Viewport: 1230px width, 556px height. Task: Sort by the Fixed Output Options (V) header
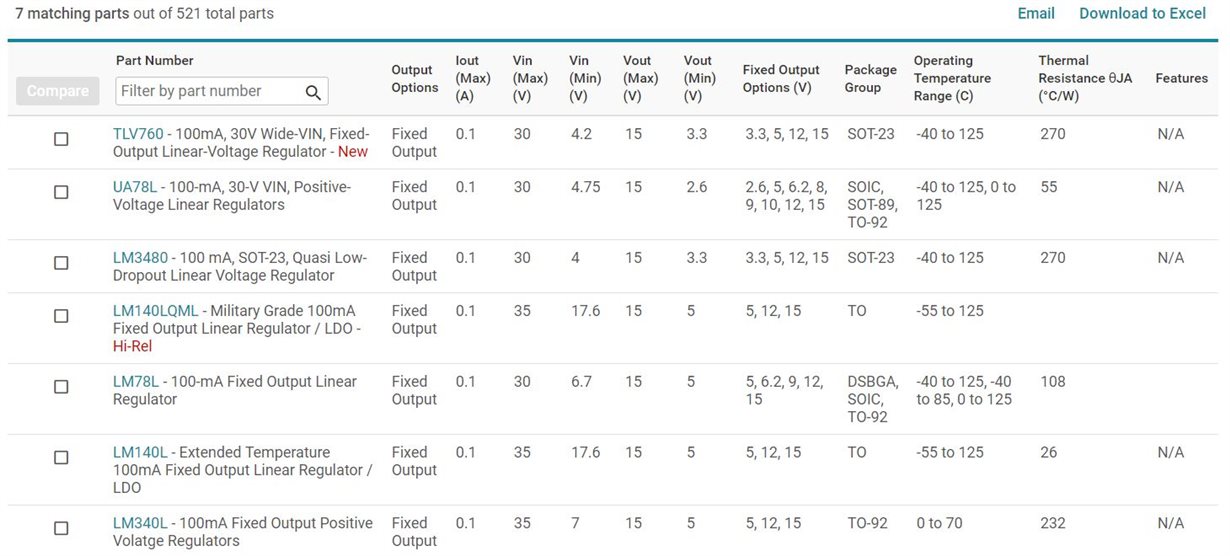pos(781,79)
